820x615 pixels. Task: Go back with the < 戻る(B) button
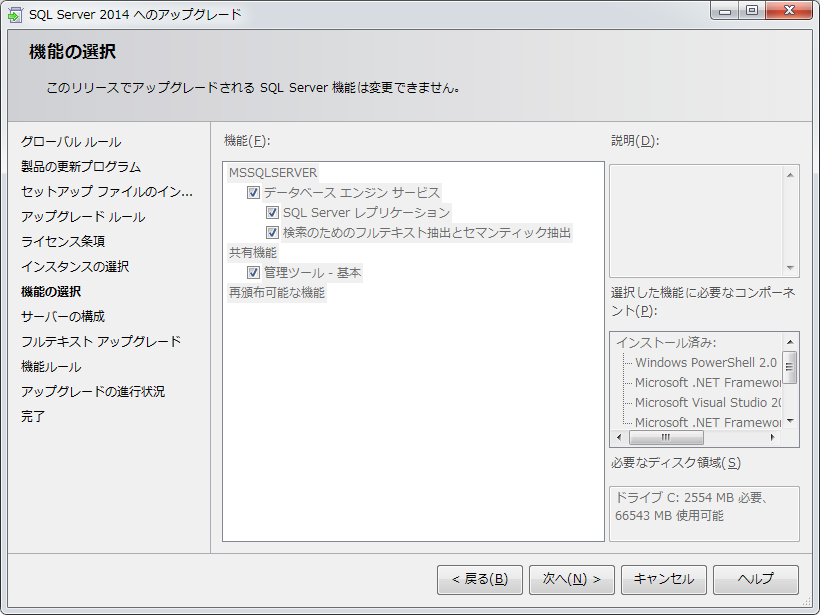tap(480, 579)
